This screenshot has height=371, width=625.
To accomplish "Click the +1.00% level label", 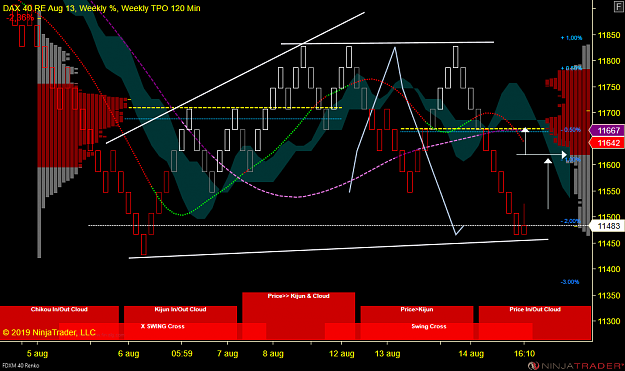I will [571, 38].
